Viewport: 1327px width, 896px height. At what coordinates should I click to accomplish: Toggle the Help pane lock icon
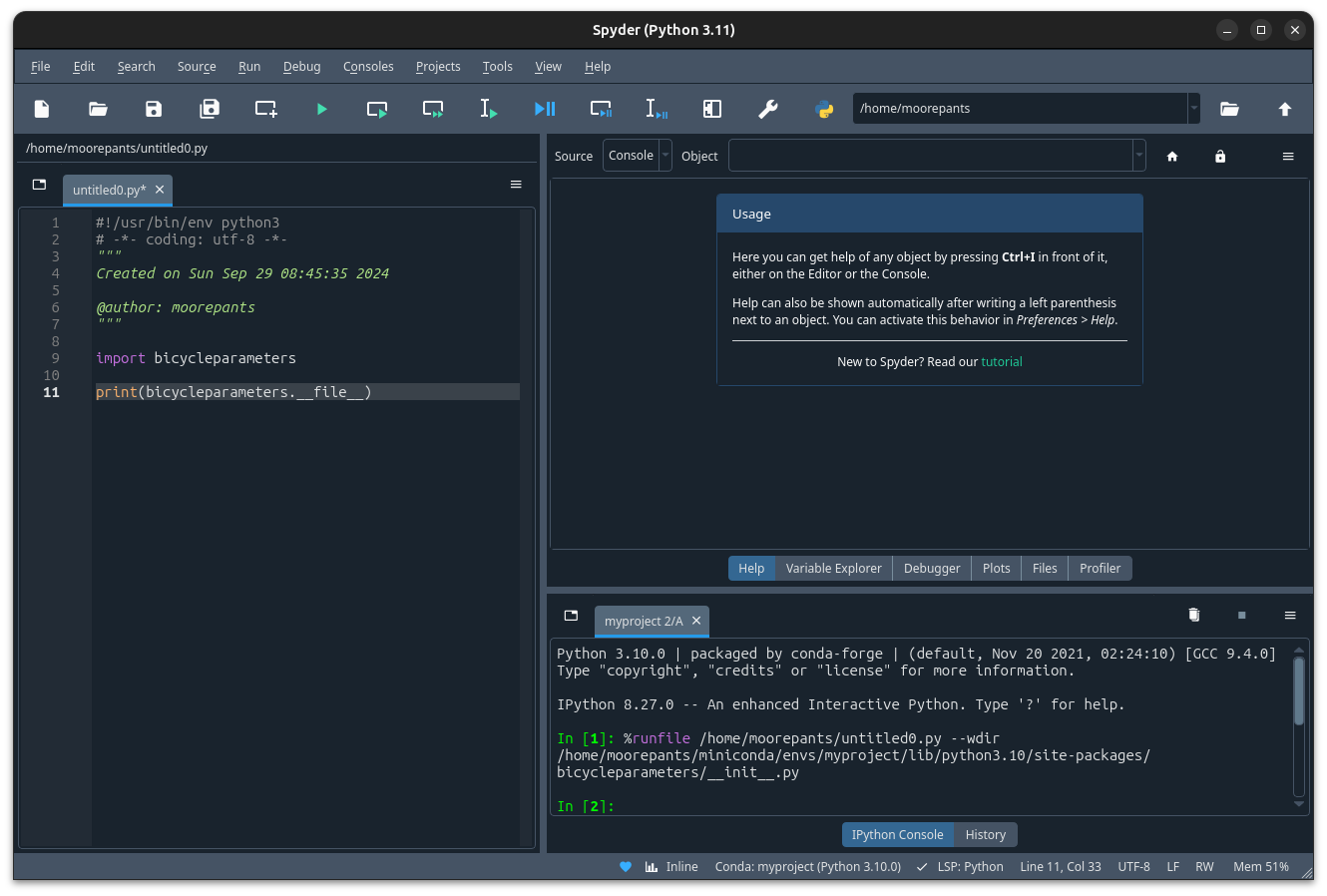(1220, 157)
